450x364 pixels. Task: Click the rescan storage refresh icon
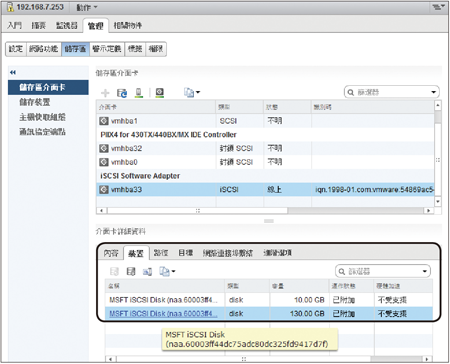122,93
